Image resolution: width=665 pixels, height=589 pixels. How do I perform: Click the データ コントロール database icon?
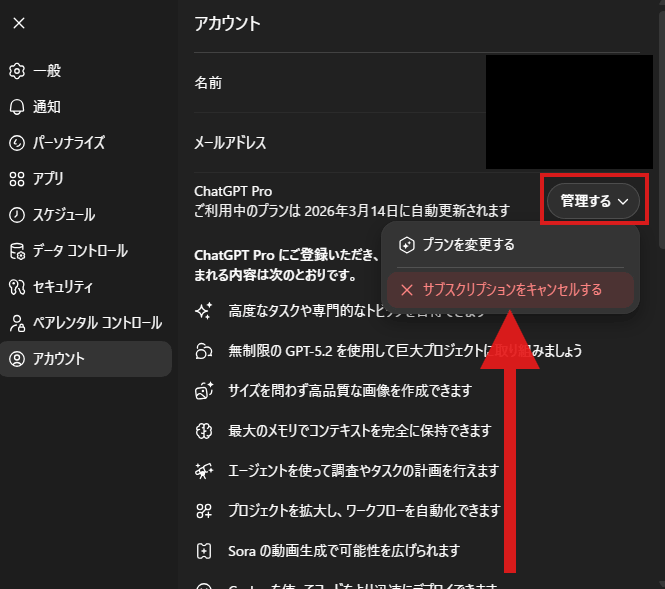click(x=16, y=251)
